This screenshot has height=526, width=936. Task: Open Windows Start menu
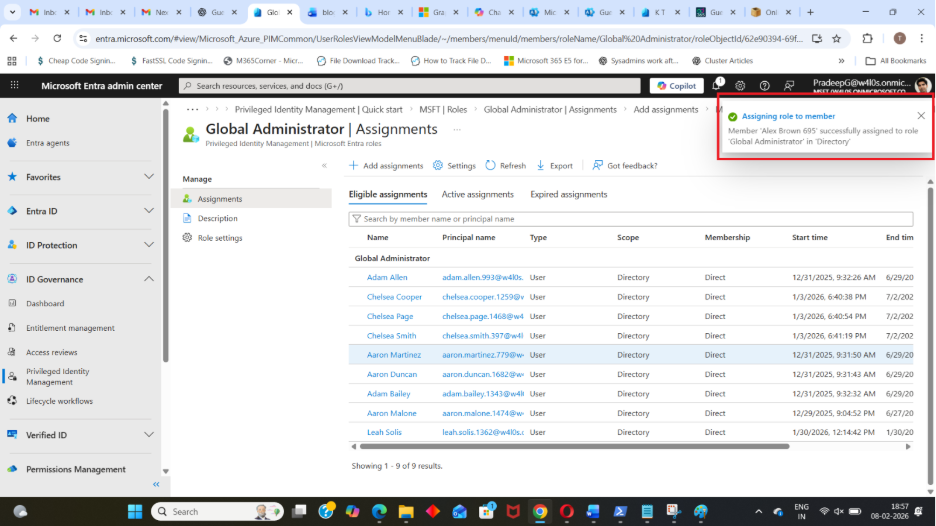click(x=135, y=511)
